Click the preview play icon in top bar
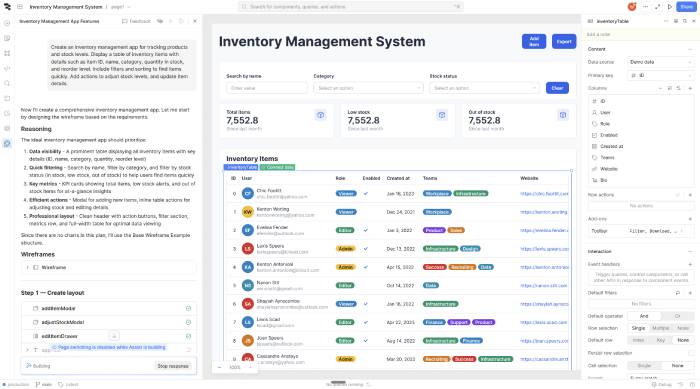 pyautogui.click(x=670, y=7)
